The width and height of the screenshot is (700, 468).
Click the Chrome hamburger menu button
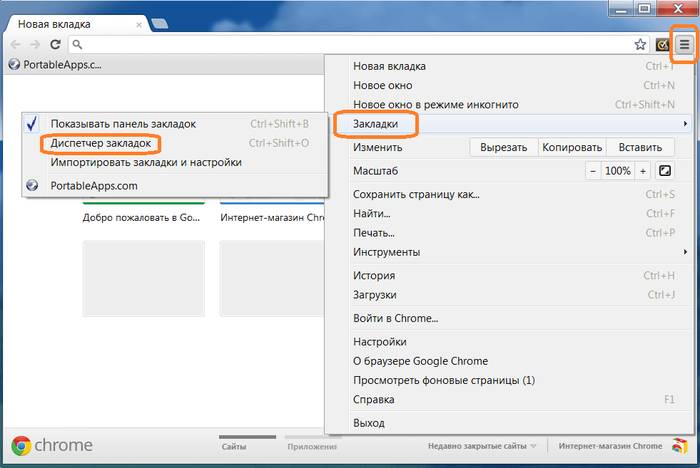point(684,45)
